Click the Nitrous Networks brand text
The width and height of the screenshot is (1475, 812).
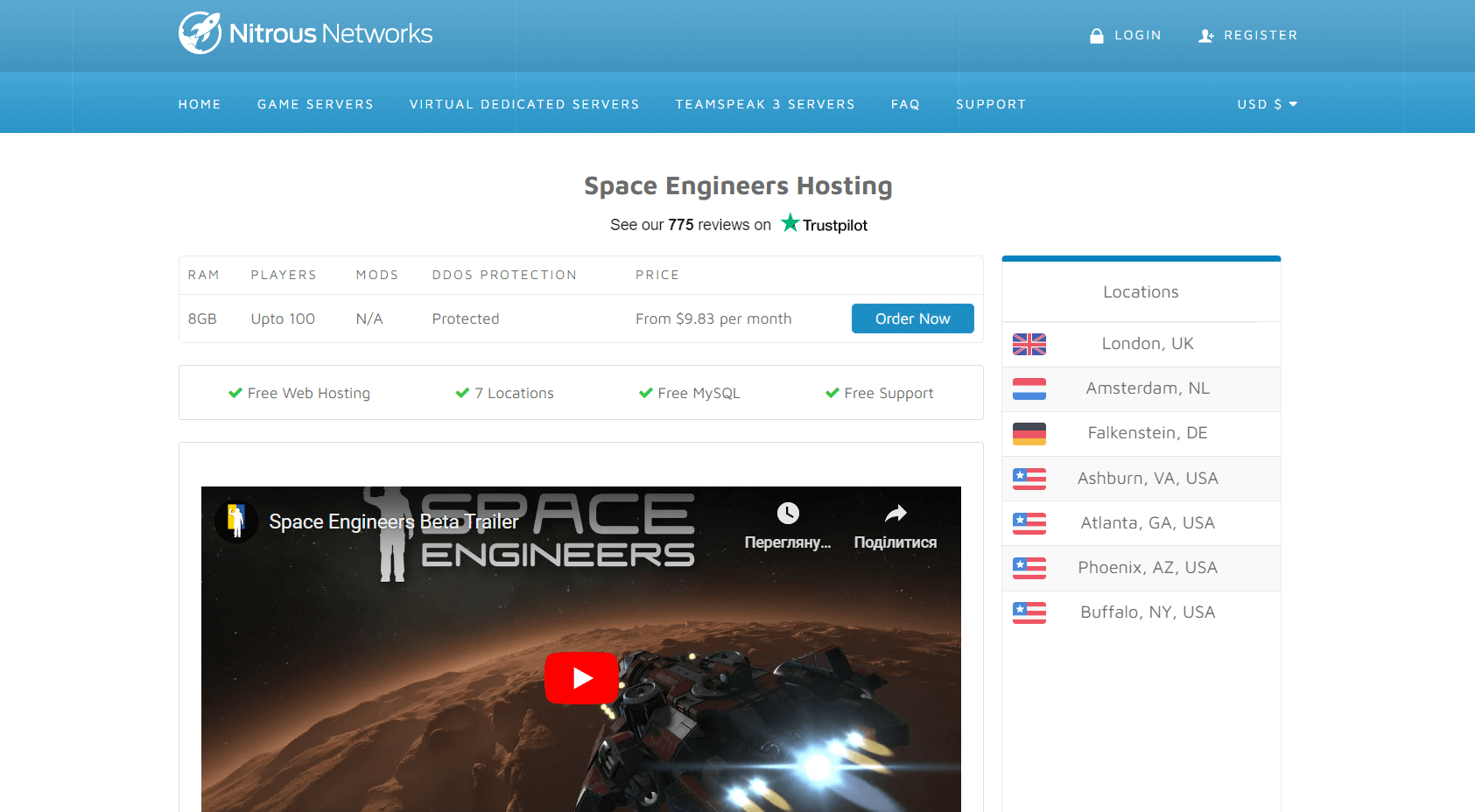[x=331, y=33]
